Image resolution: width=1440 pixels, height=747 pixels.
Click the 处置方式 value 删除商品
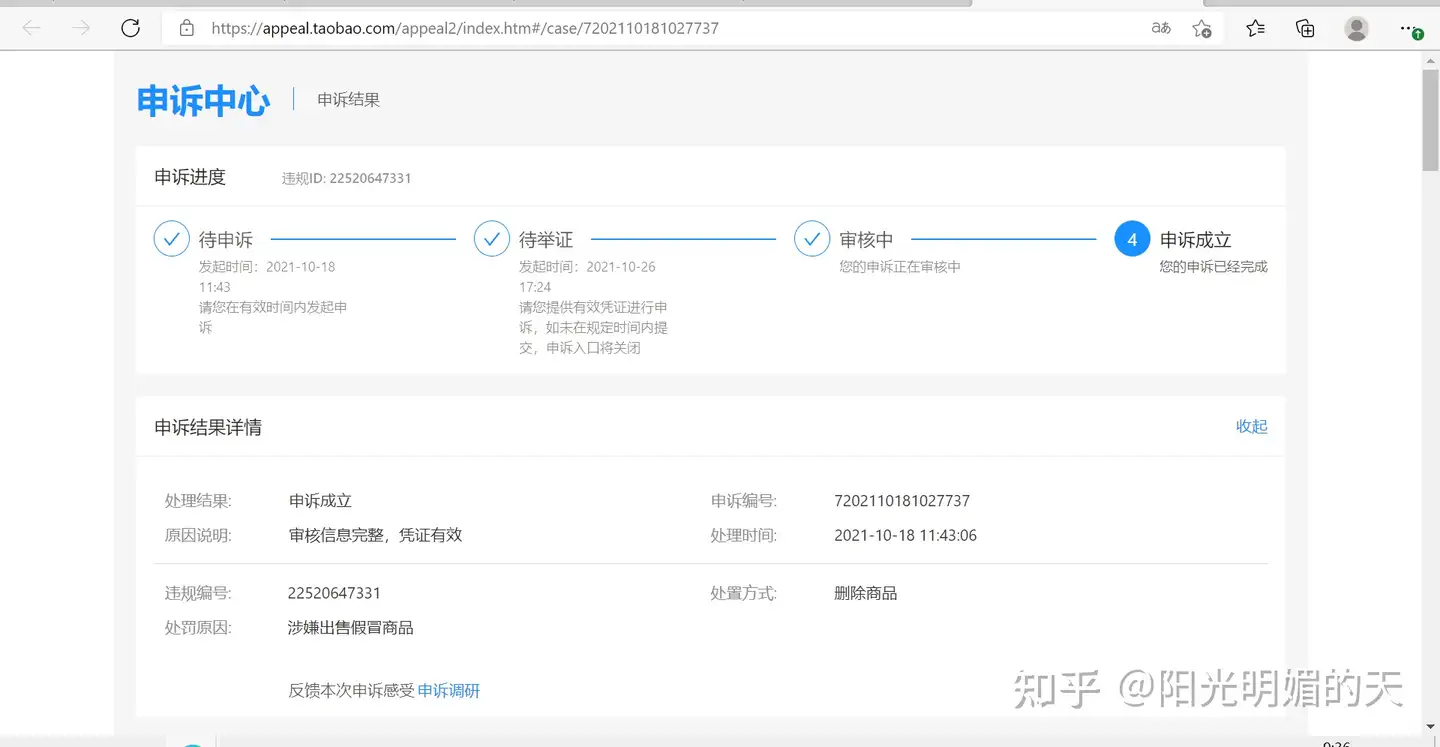865,593
